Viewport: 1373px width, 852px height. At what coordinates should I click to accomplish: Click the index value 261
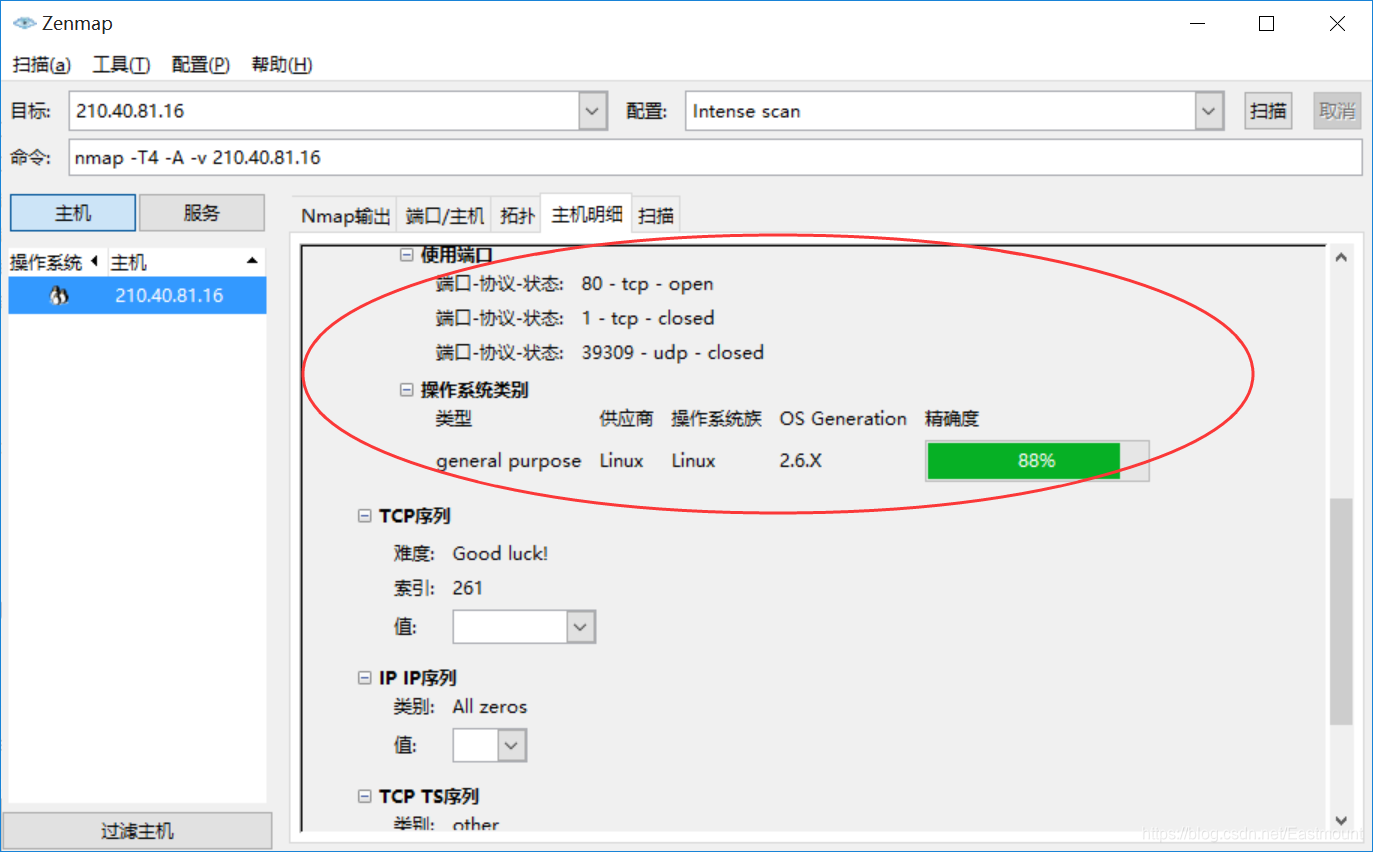(468, 588)
